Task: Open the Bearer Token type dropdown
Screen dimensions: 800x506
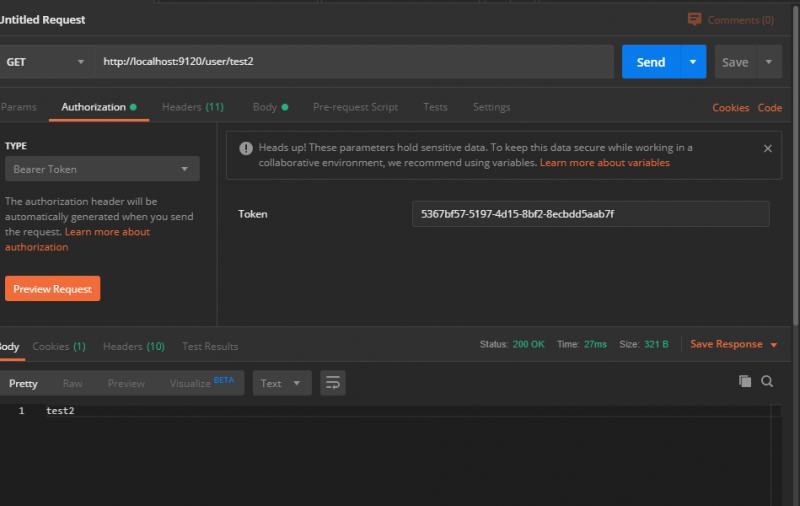Action: [x=102, y=169]
